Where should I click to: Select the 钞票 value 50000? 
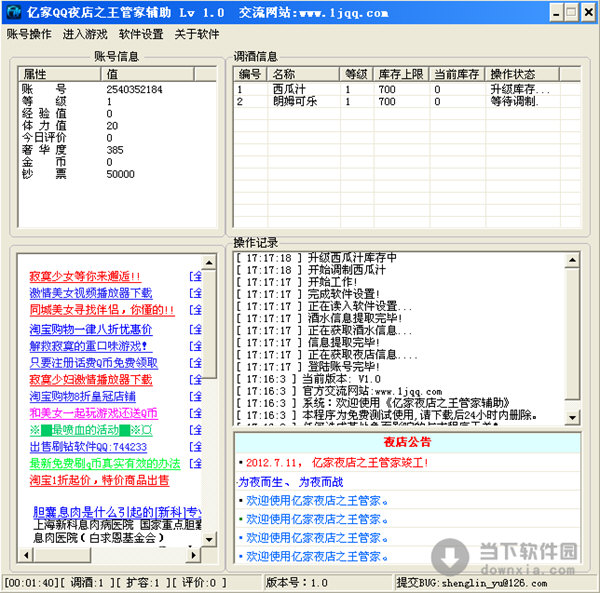click(121, 174)
